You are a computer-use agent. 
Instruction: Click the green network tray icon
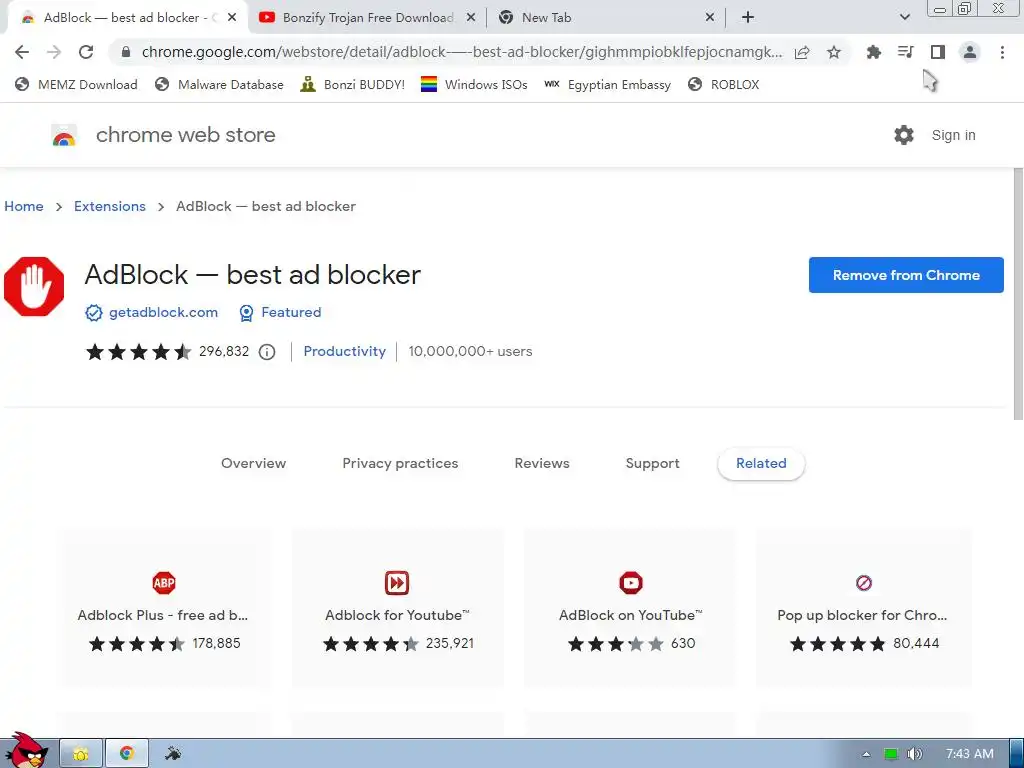point(891,754)
